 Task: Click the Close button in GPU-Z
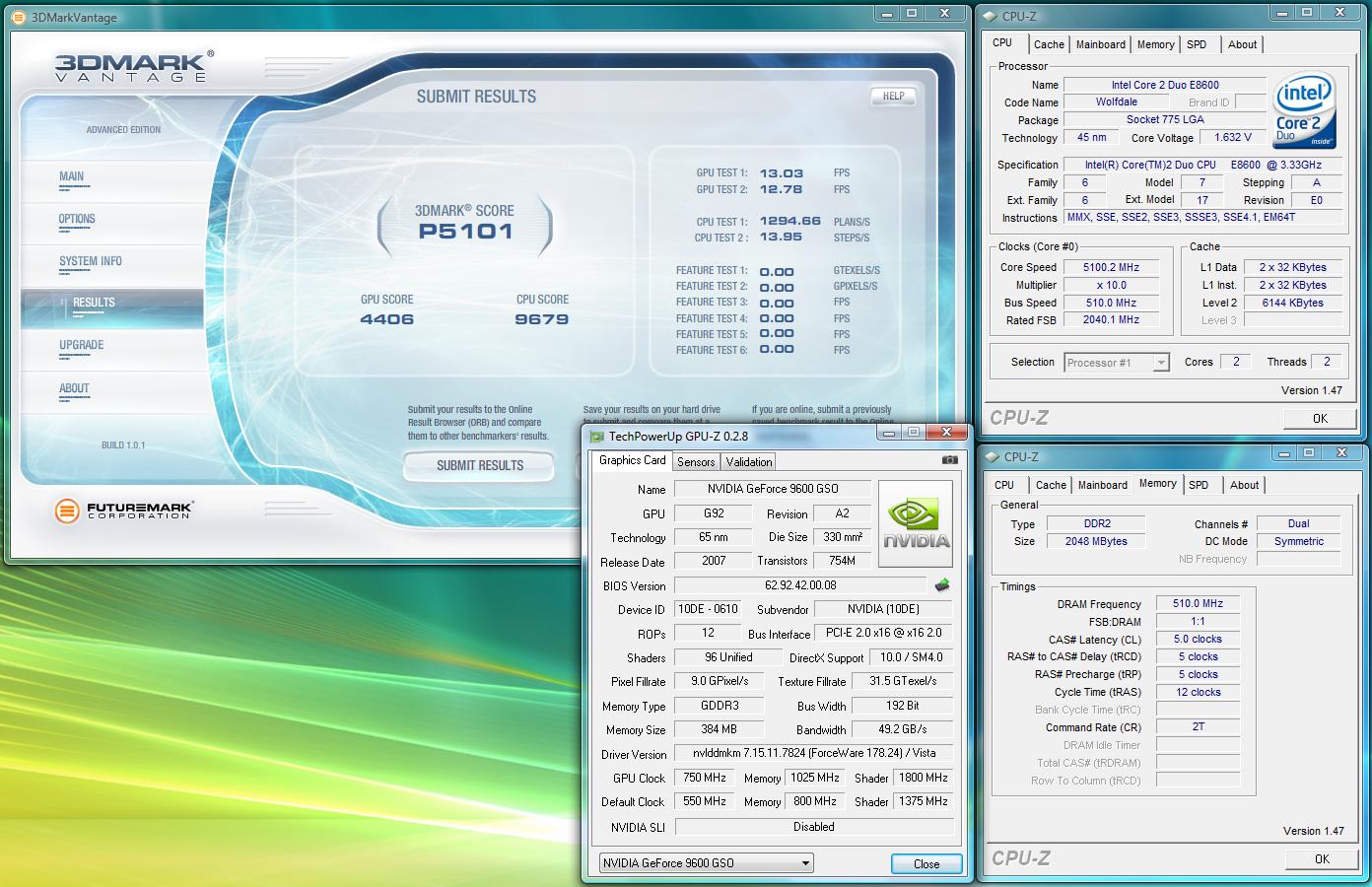tap(926, 863)
